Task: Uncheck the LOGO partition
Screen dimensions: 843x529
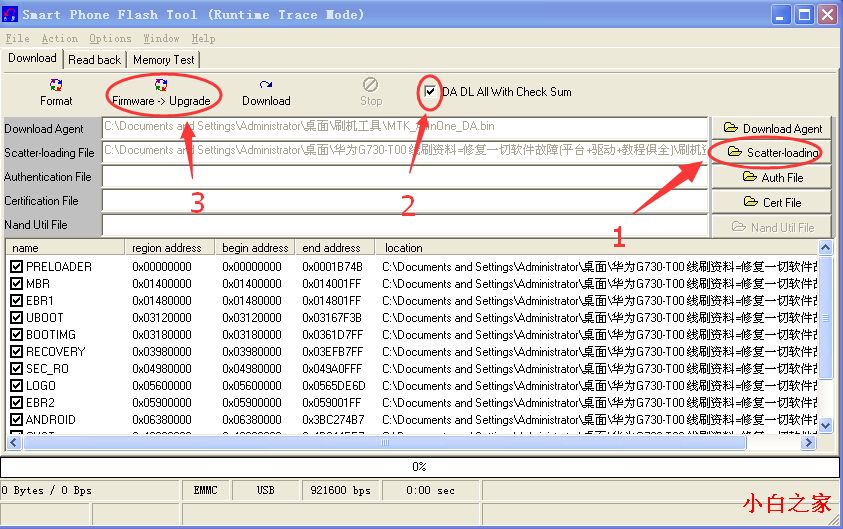Action: point(17,386)
